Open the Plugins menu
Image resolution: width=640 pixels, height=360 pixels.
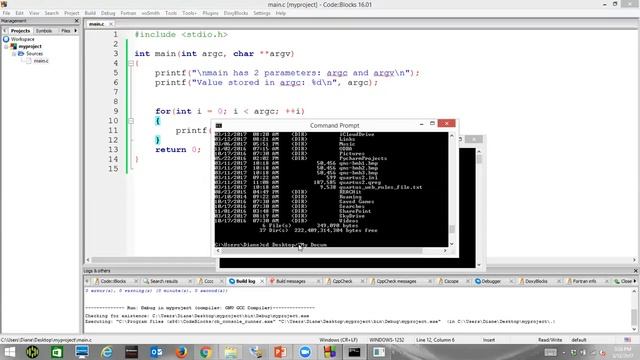(210, 13)
